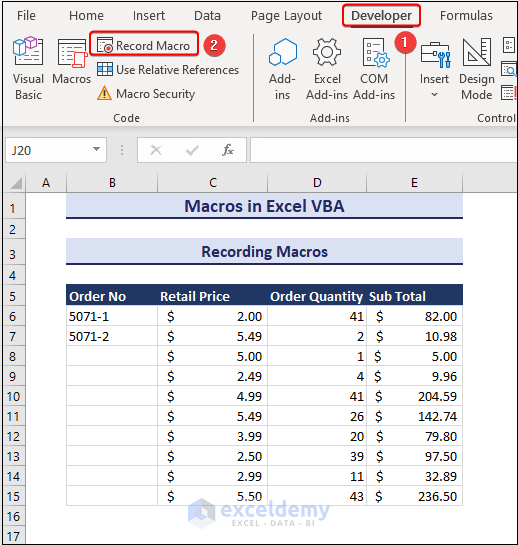Image resolution: width=518 pixels, height=545 pixels.
Task: Click the Enter checkmark formula button
Action: (192, 150)
